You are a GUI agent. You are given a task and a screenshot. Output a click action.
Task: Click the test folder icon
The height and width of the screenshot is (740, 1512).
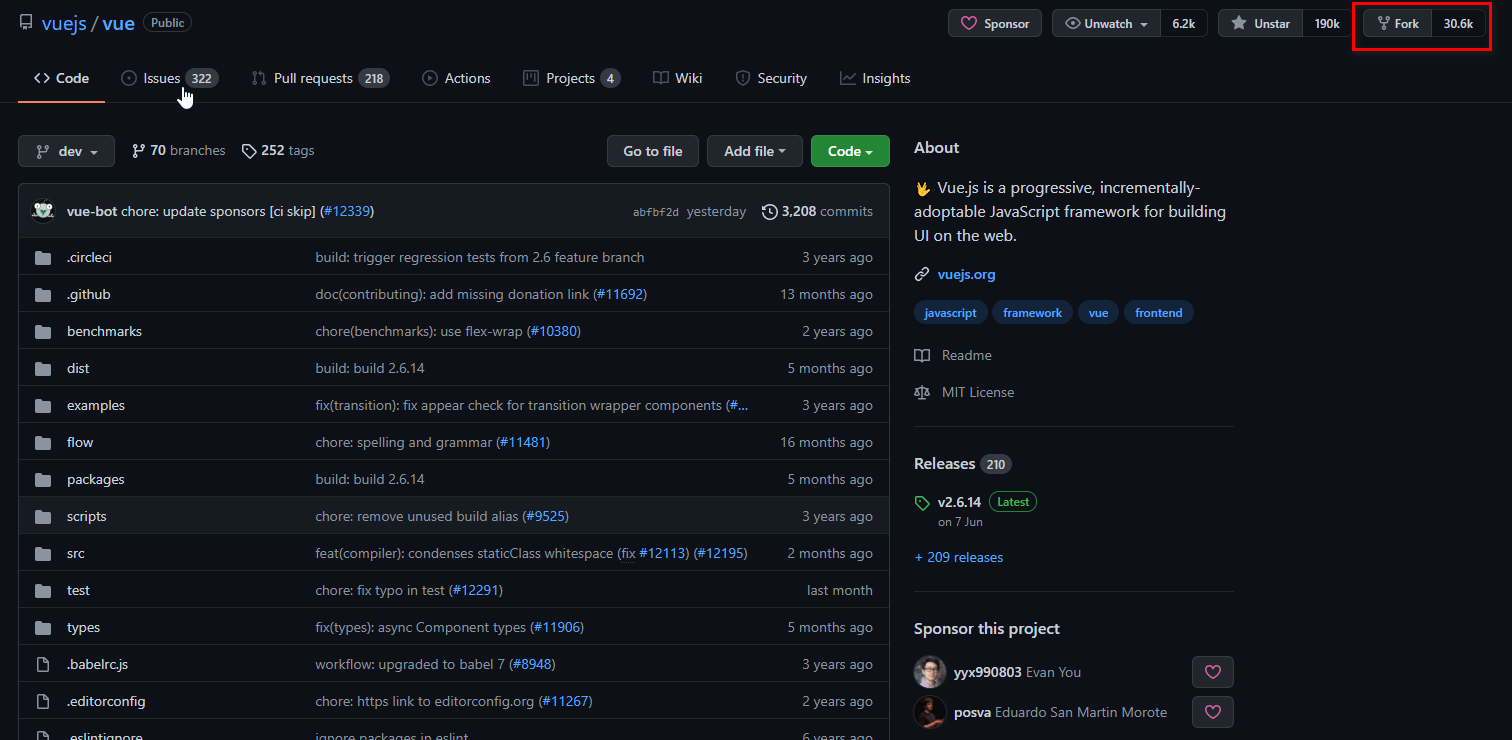[43, 590]
